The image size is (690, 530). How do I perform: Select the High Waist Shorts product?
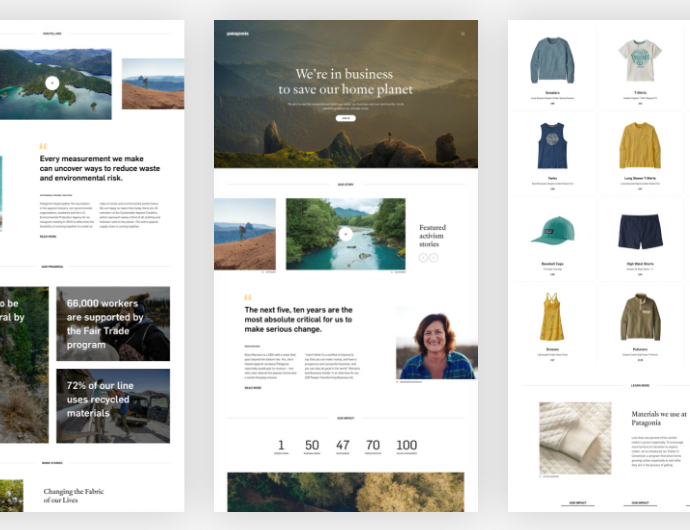click(x=640, y=239)
